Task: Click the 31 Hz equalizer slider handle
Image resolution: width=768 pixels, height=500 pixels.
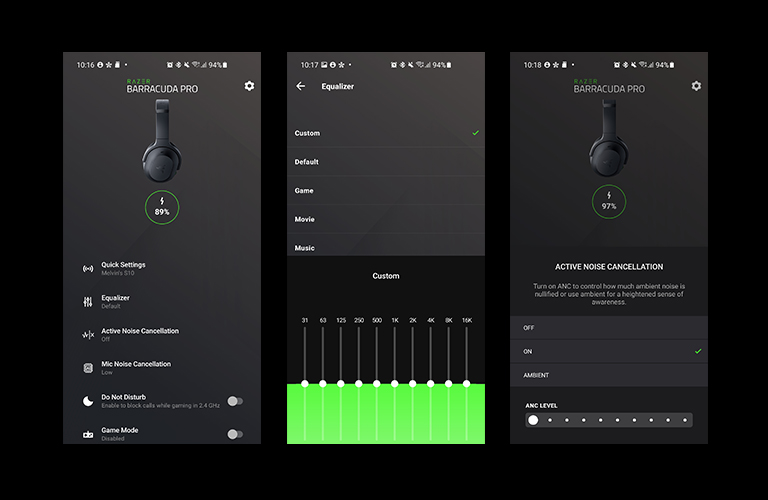Action: (x=305, y=383)
